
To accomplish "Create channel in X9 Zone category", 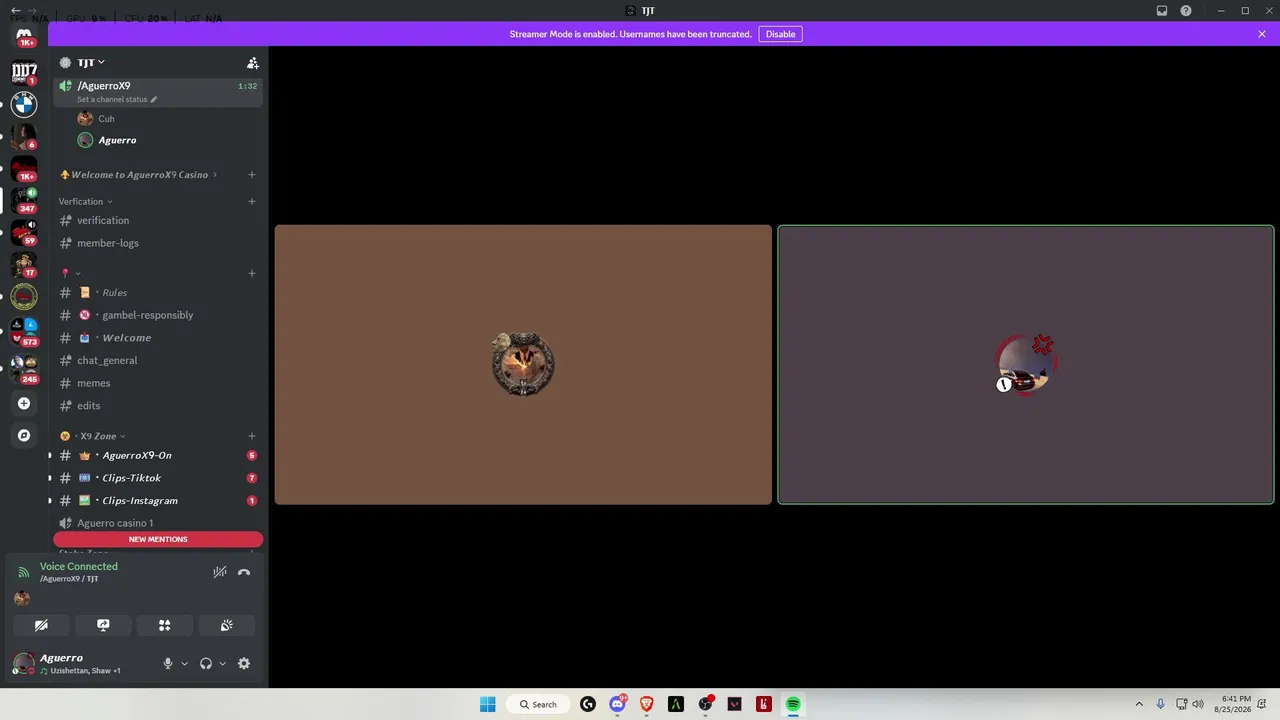I will [252, 436].
